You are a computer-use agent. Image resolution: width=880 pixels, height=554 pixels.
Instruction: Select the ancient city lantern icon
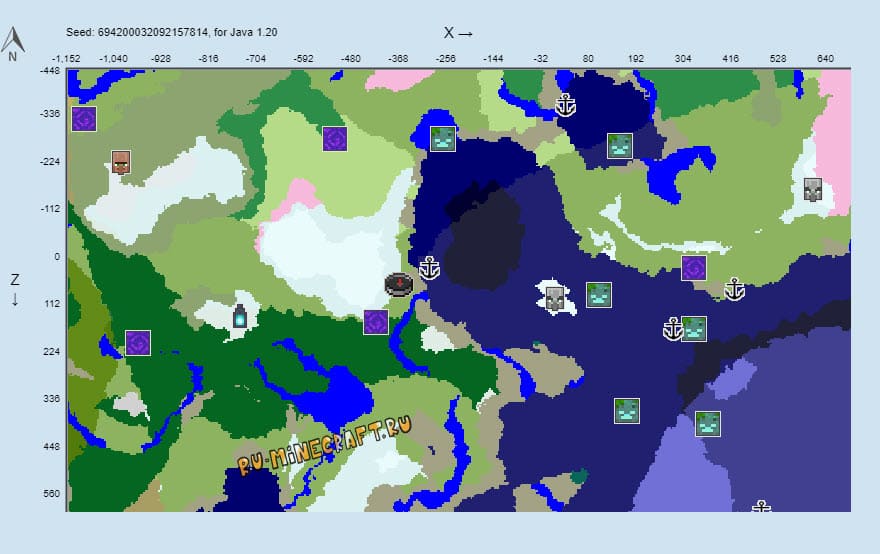coord(240,316)
